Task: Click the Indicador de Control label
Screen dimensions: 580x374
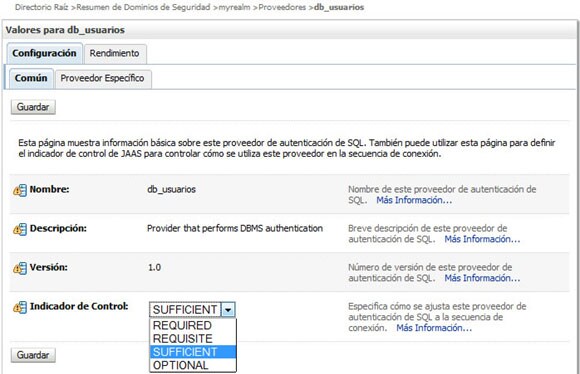Action: [79, 306]
